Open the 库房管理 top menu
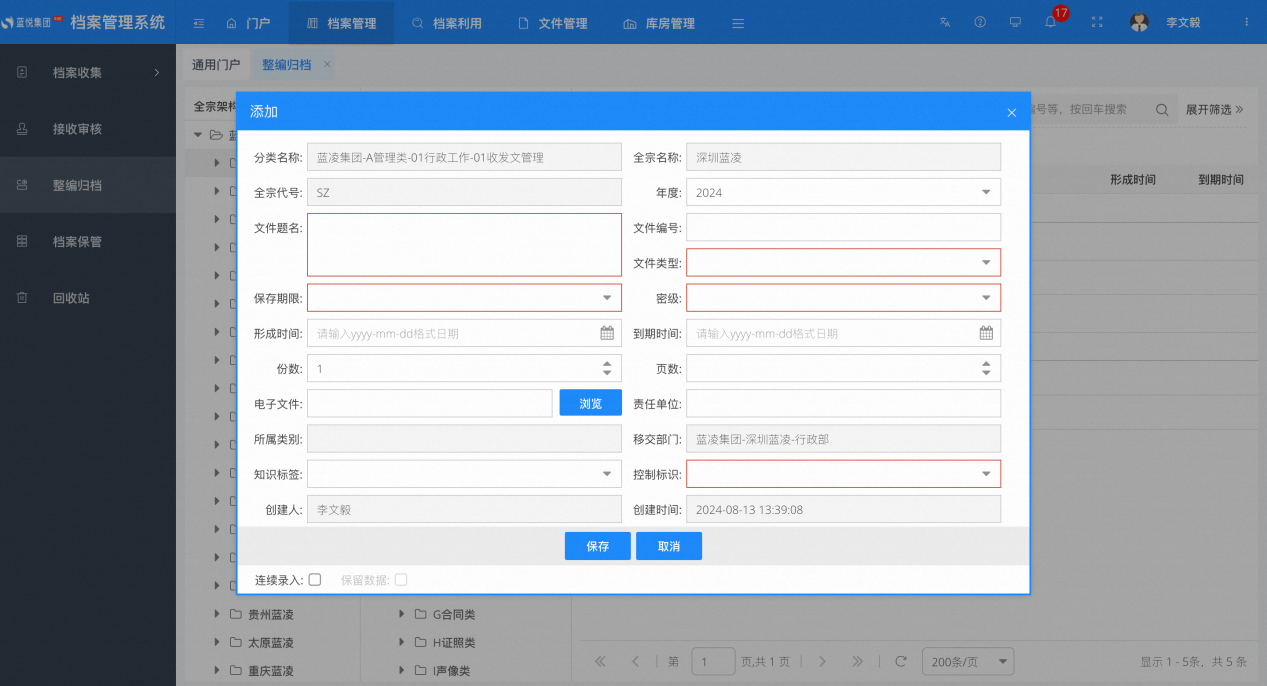 (658, 22)
